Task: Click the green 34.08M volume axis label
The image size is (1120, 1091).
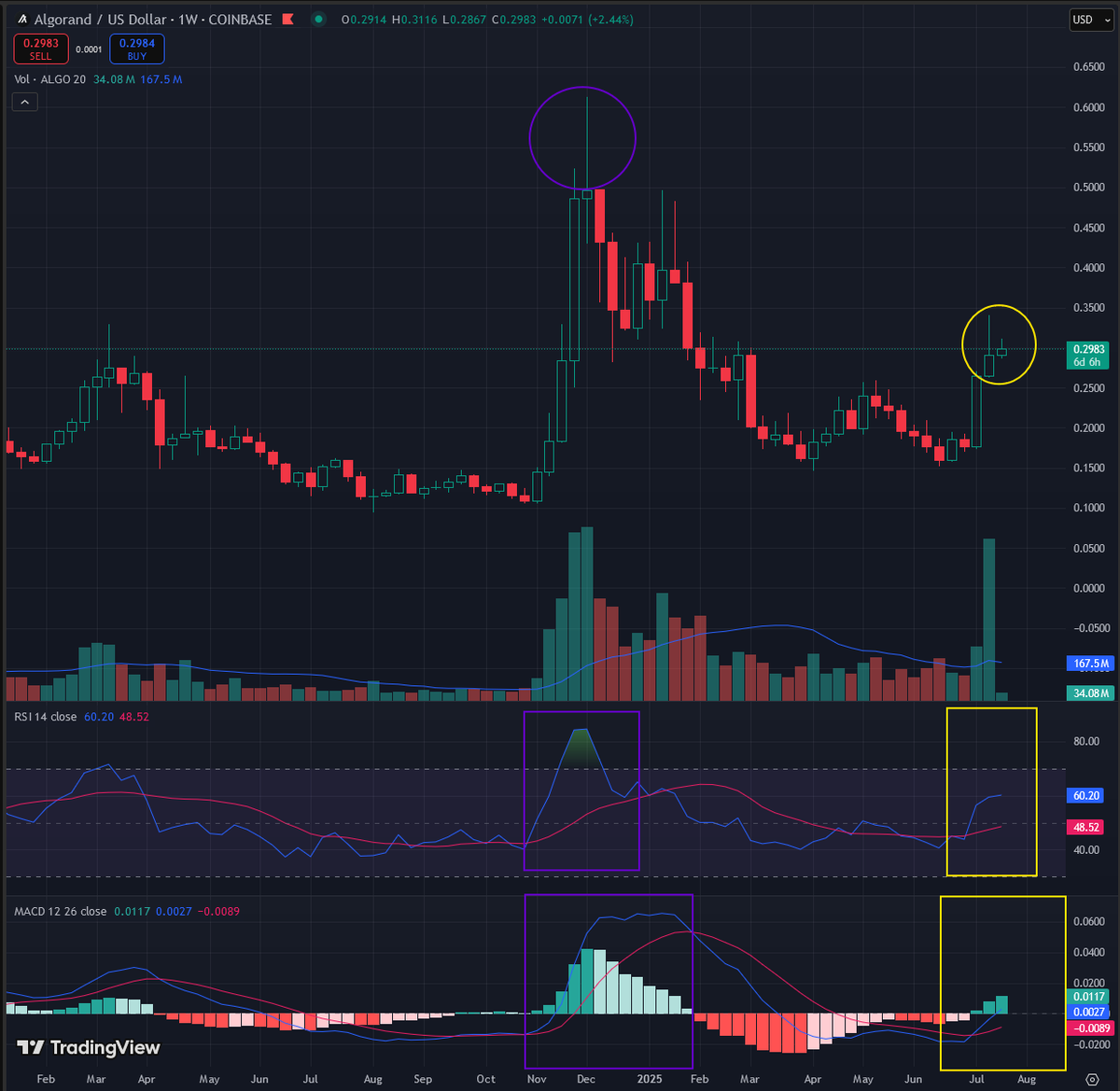Action: [x=1090, y=693]
